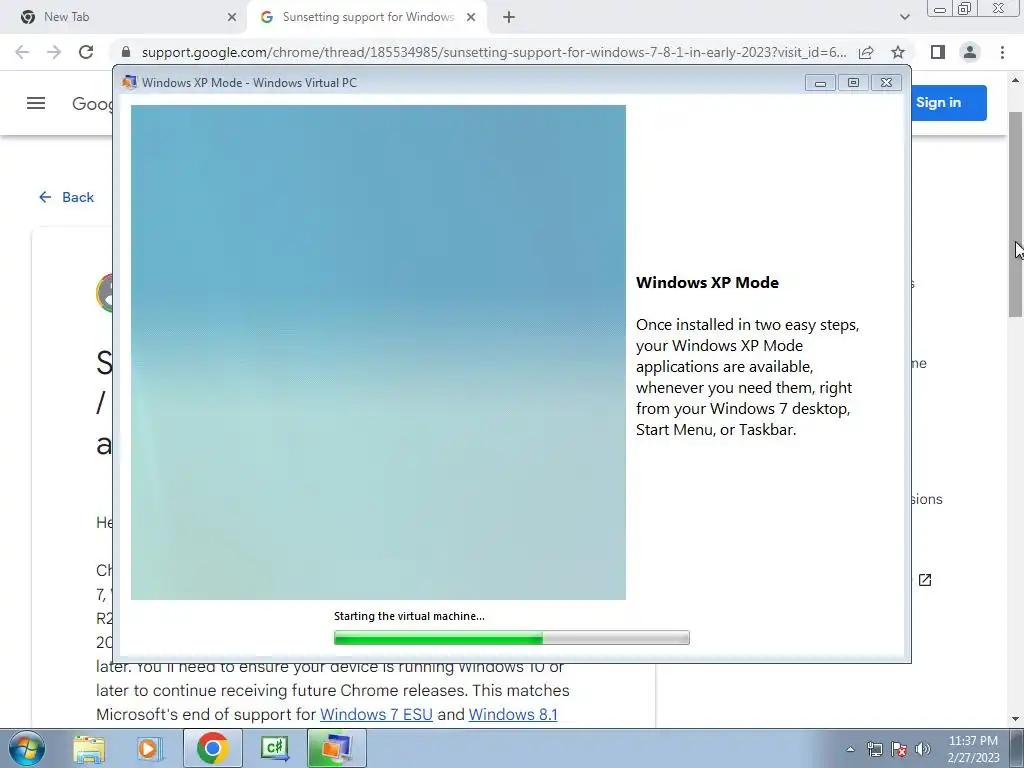The image size is (1024, 768).
Task: Click the scrollbar's down arrow in Chrome
Action: 1016,719
